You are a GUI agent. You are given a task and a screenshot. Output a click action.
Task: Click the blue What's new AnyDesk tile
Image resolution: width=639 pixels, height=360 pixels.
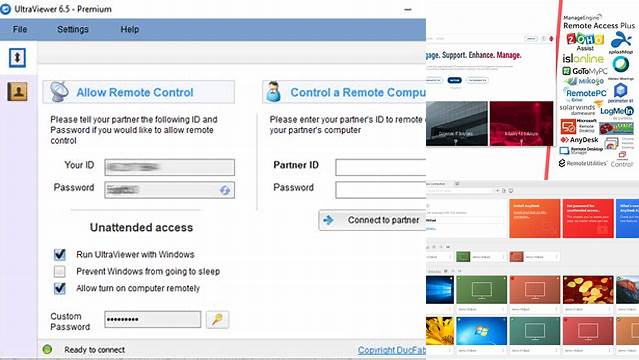tap(627, 218)
